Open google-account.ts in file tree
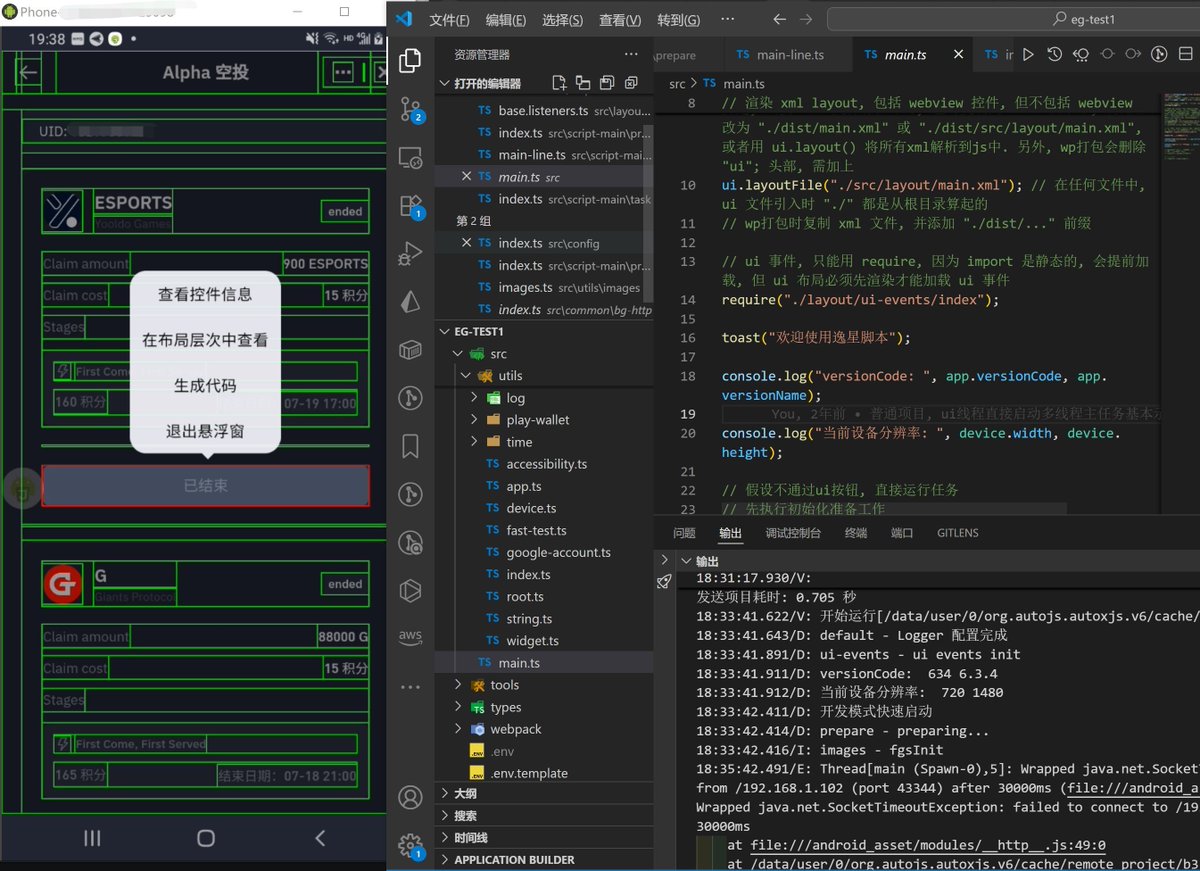This screenshot has width=1200, height=871. 558,552
